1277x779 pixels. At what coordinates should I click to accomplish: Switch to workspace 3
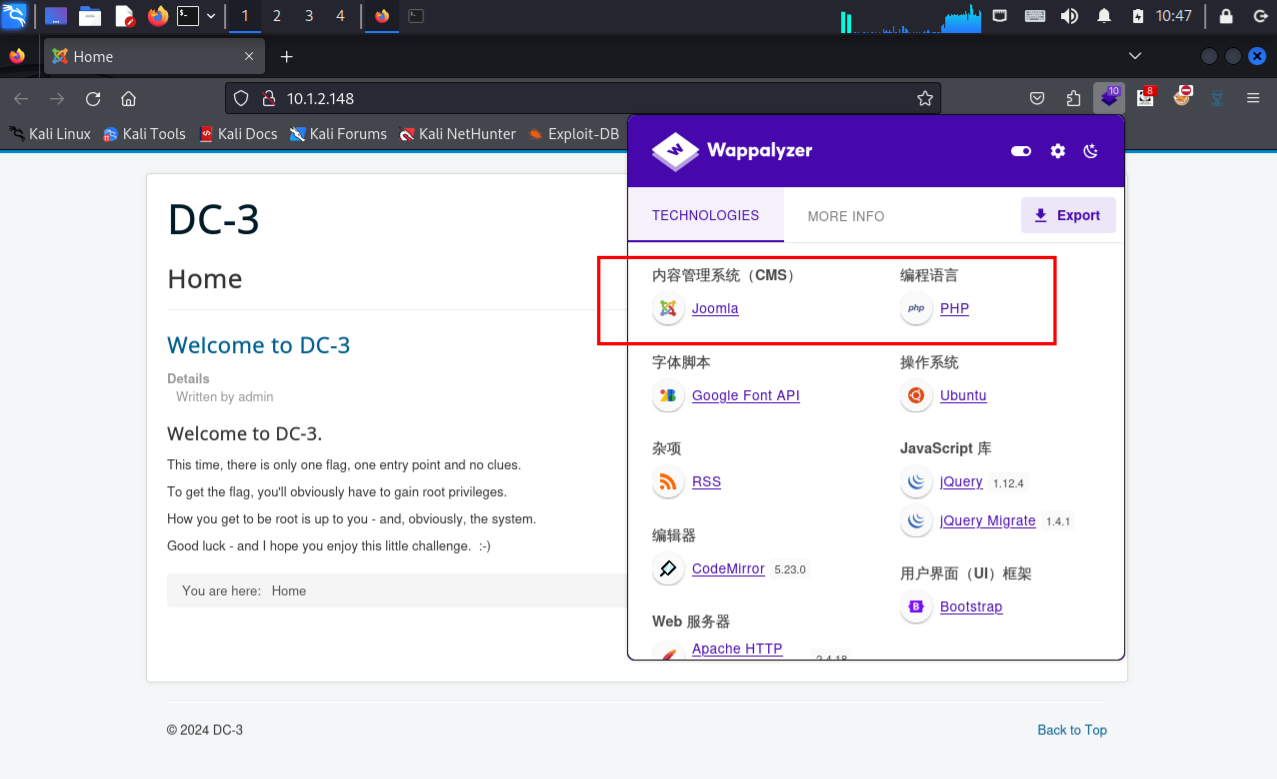tap(309, 16)
